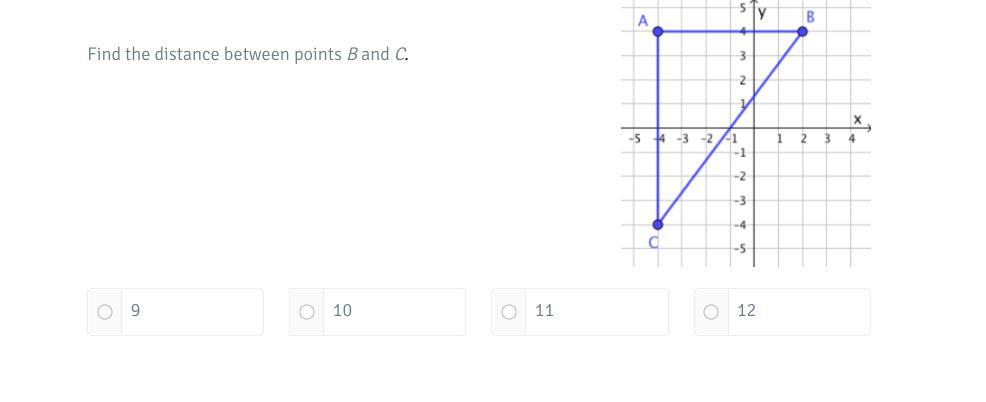986x402 pixels.
Task: Click the letter label A on graph
Action: pos(643,21)
